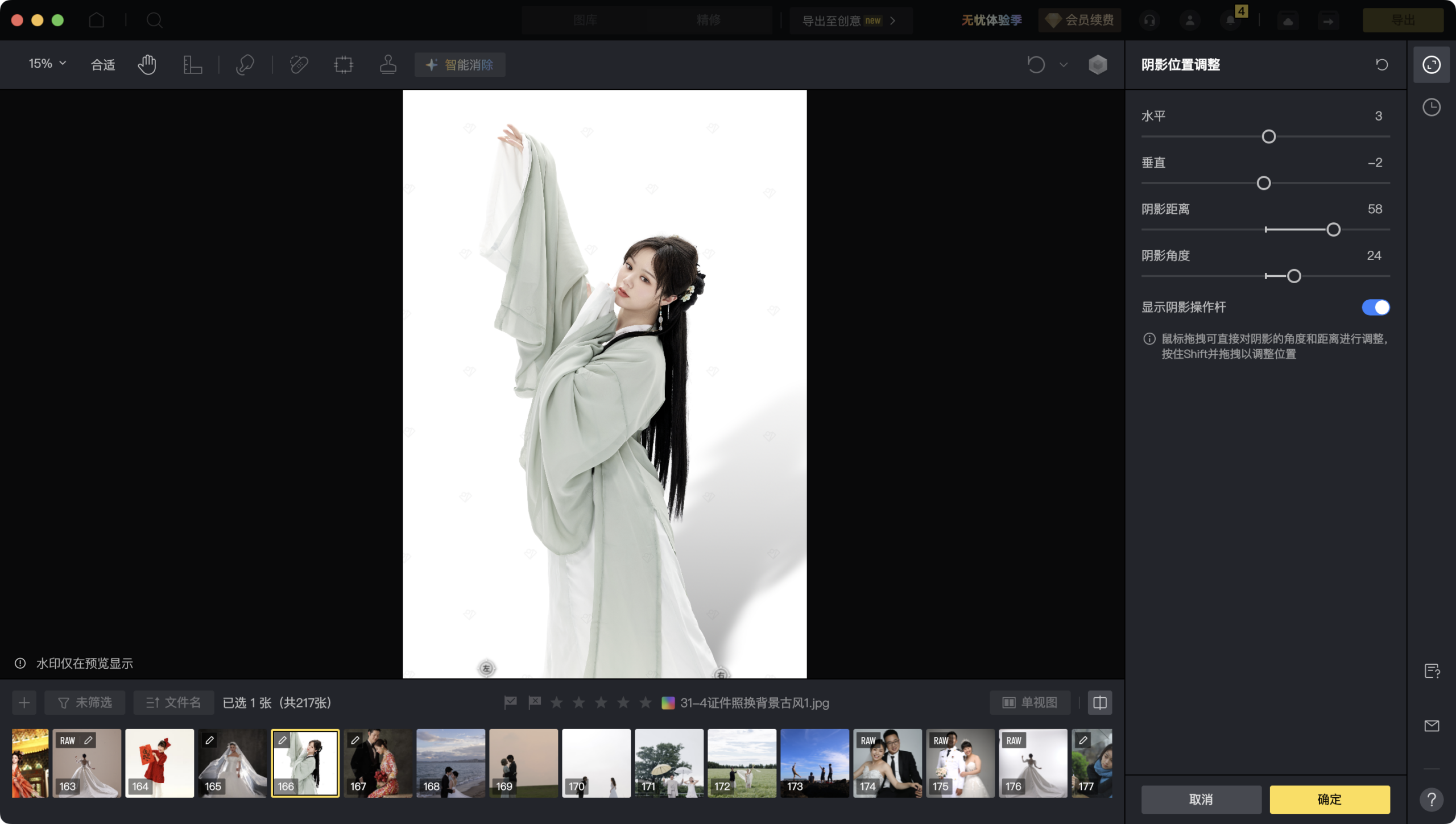Select the hand pan tool
Image resolution: width=1456 pixels, height=824 pixels.
[147, 65]
